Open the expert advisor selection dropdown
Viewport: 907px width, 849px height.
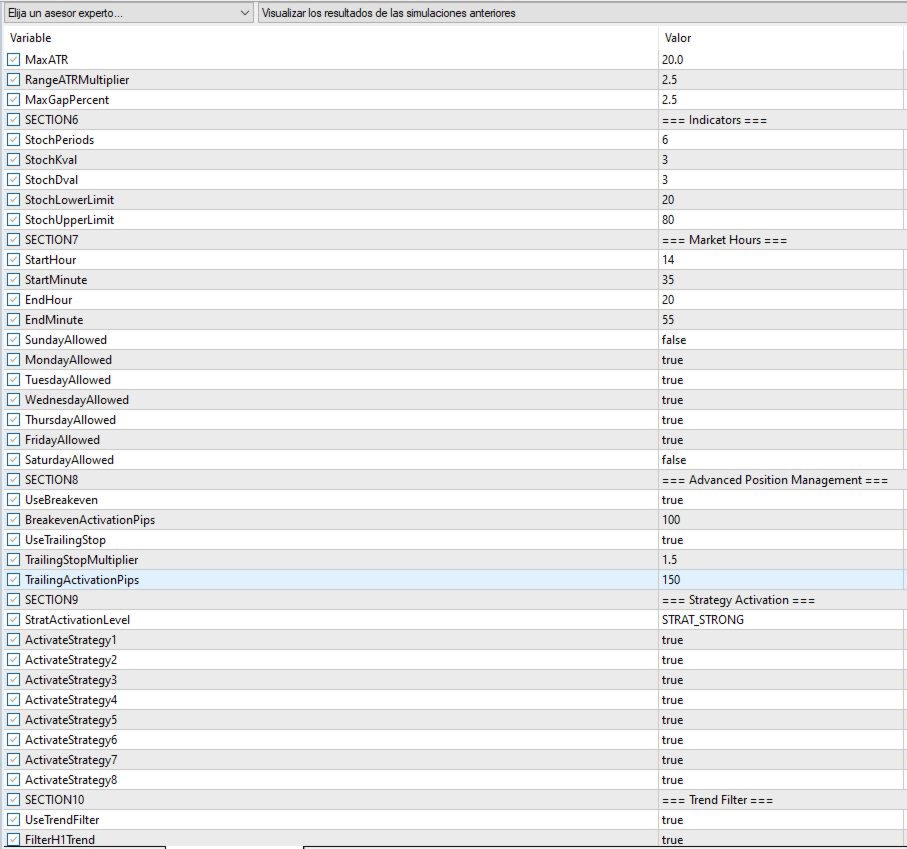point(128,13)
